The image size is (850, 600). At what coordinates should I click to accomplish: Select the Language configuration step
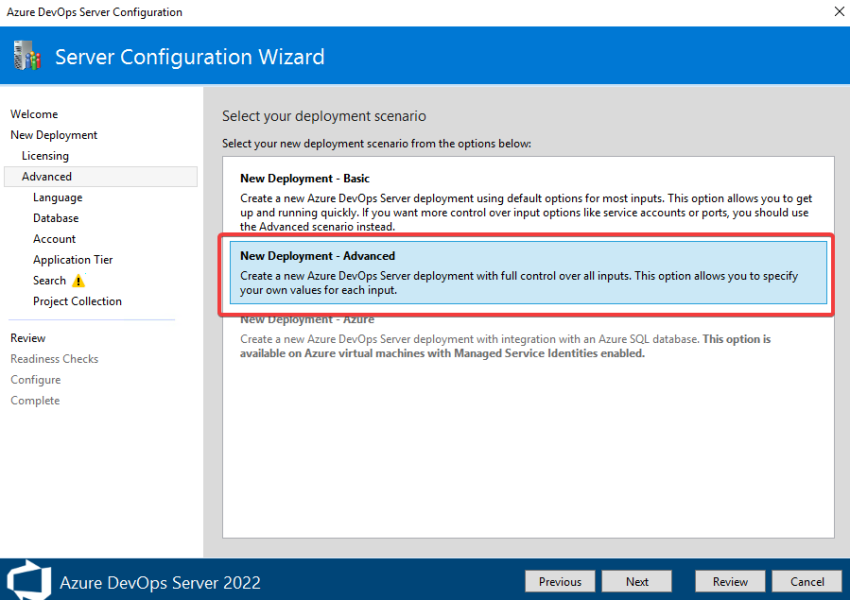[x=57, y=197]
